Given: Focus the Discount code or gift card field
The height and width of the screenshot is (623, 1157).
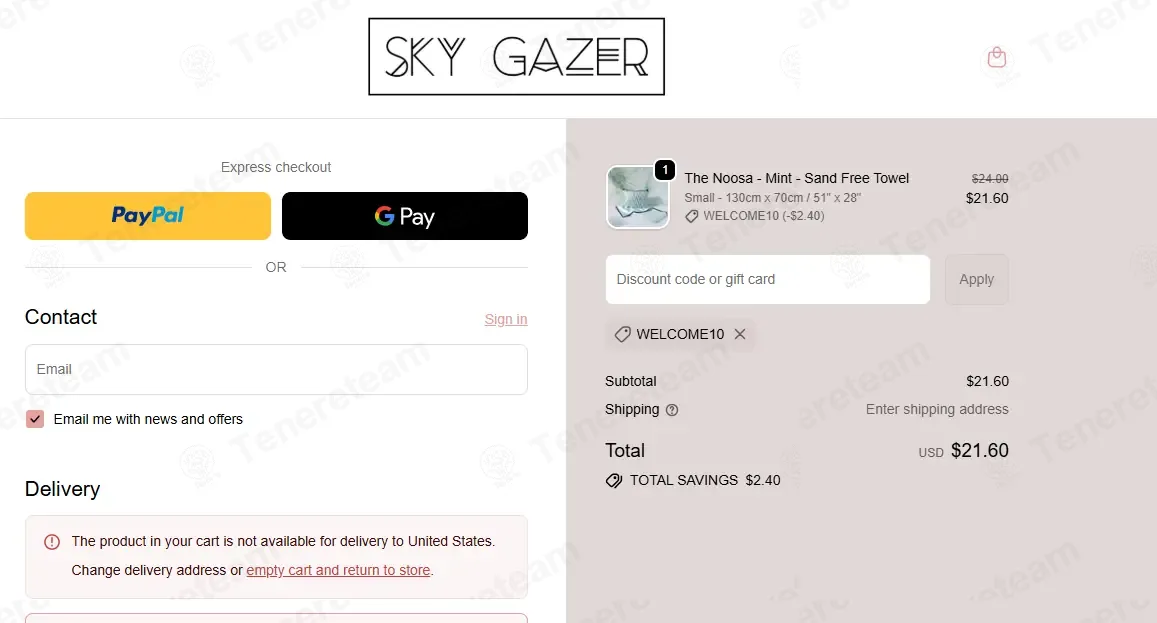Looking at the screenshot, I should [x=767, y=279].
